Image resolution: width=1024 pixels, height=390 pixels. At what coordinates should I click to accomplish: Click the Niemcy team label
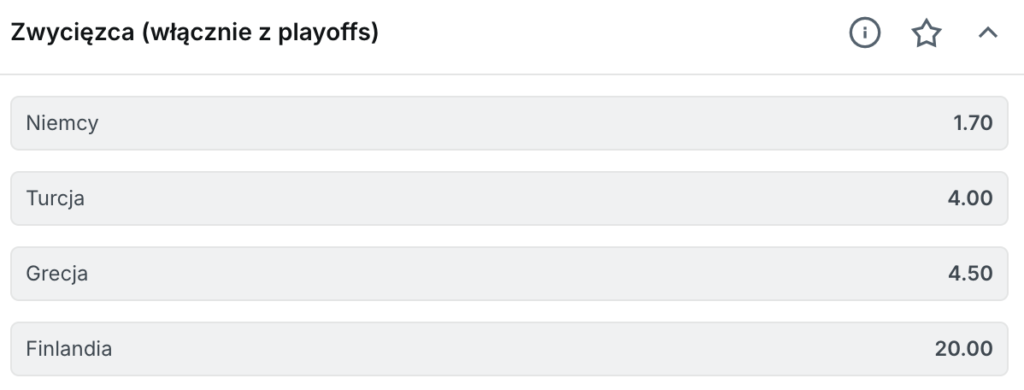tap(62, 123)
